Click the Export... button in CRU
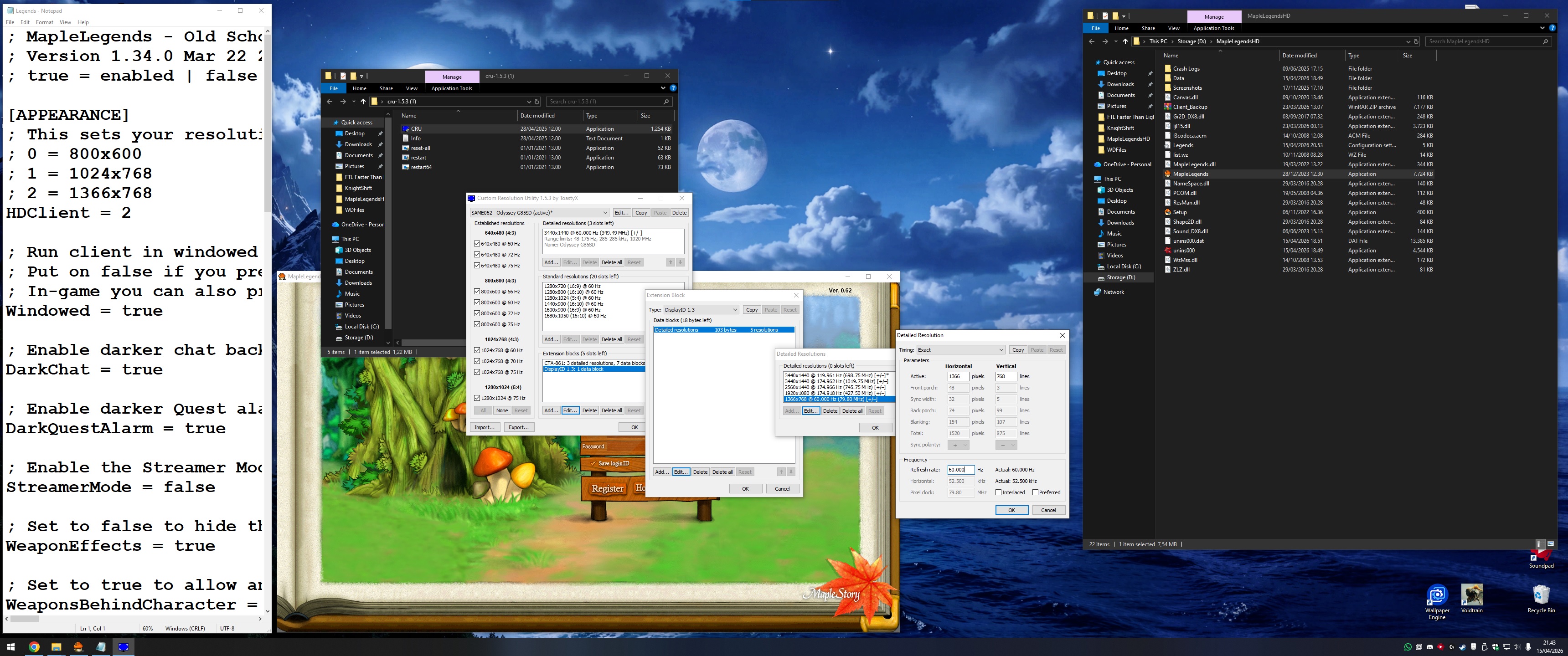 pyautogui.click(x=519, y=427)
